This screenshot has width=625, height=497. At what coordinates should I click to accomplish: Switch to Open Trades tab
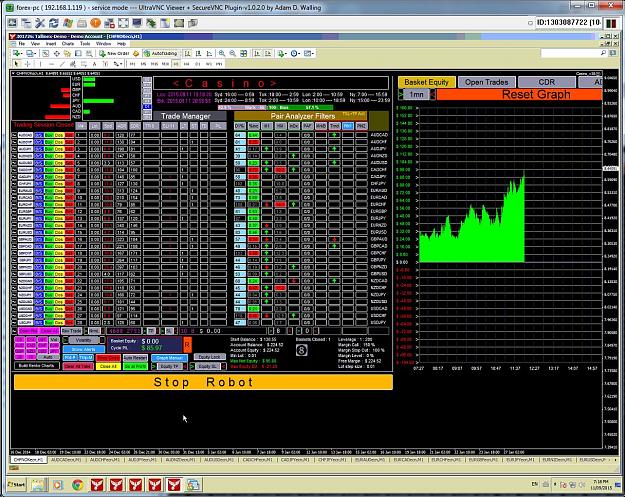(x=487, y=82)
